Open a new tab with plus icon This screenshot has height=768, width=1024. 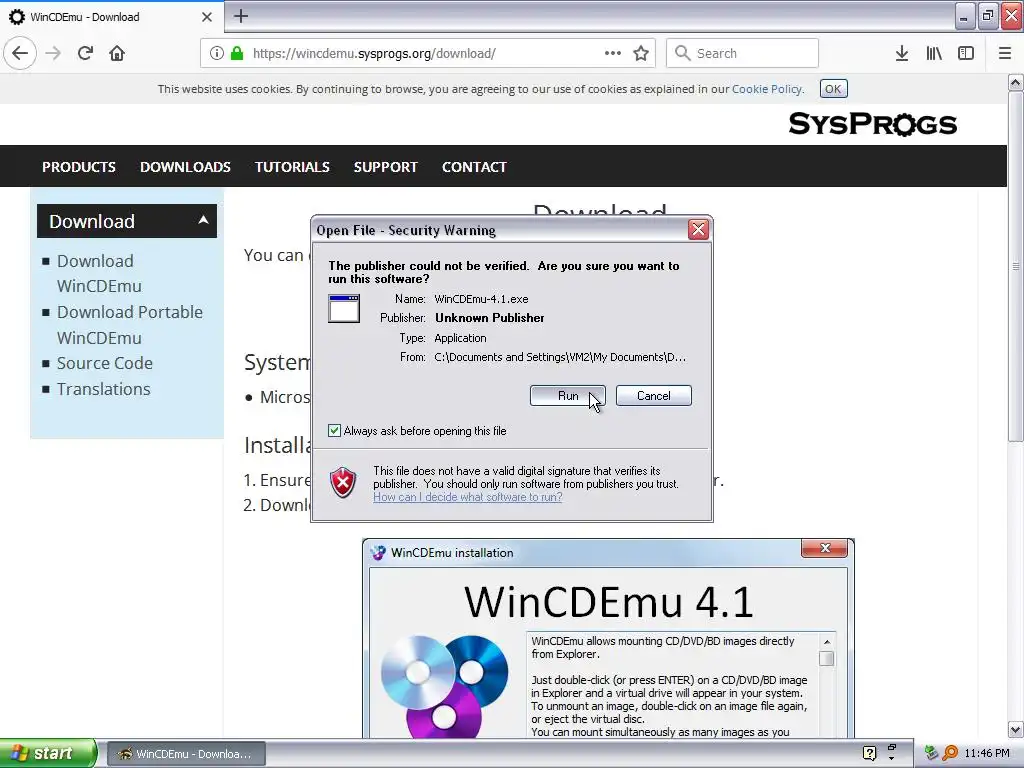(x=241, y=16)
